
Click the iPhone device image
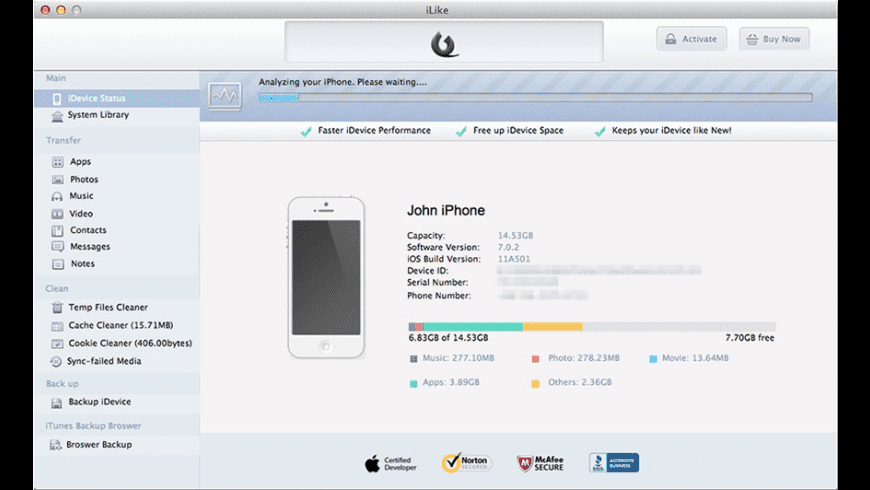326,277
